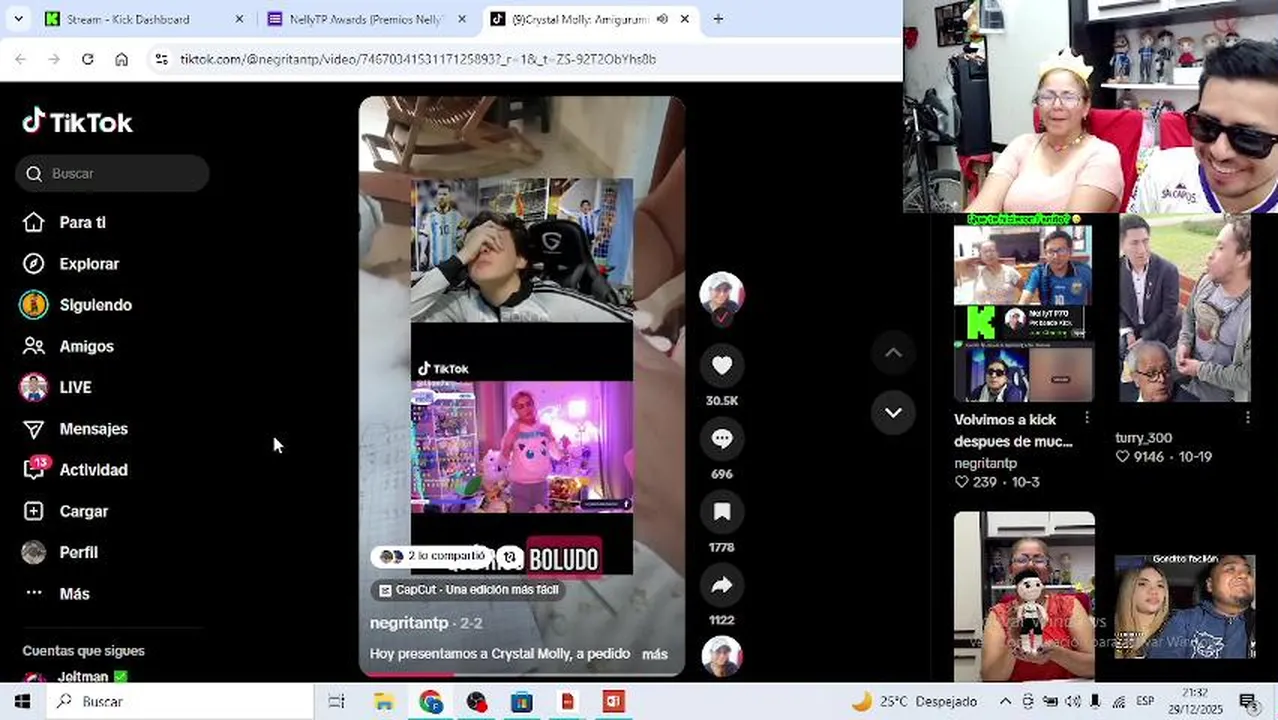The width and height of the screenshot is (1278, 720).
Task: Click the repost icon beside '2 lo compartió'
Action: coord(509,557)
